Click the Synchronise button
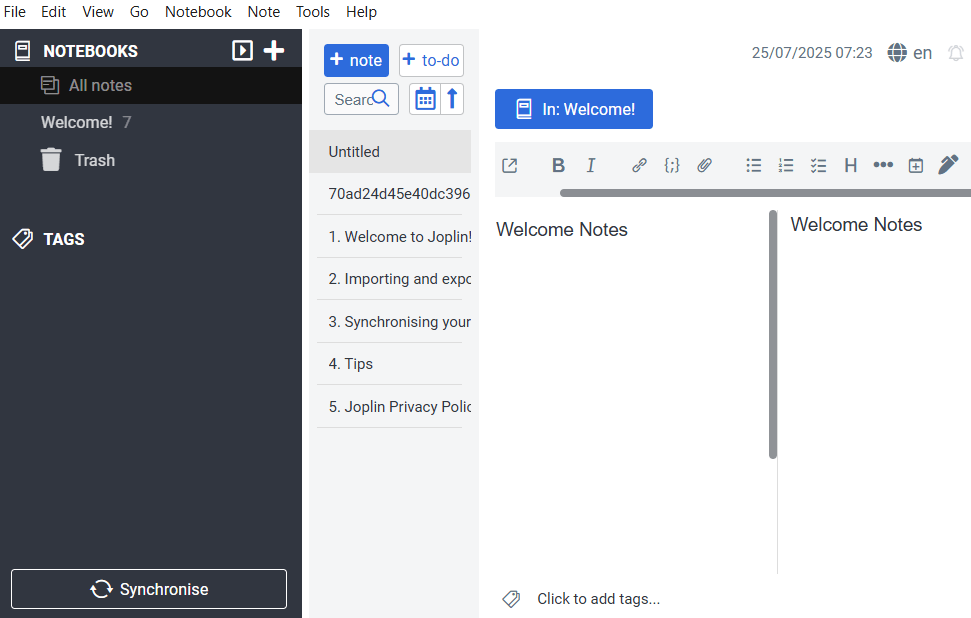 pyautogui.click(x=149, y=589)
